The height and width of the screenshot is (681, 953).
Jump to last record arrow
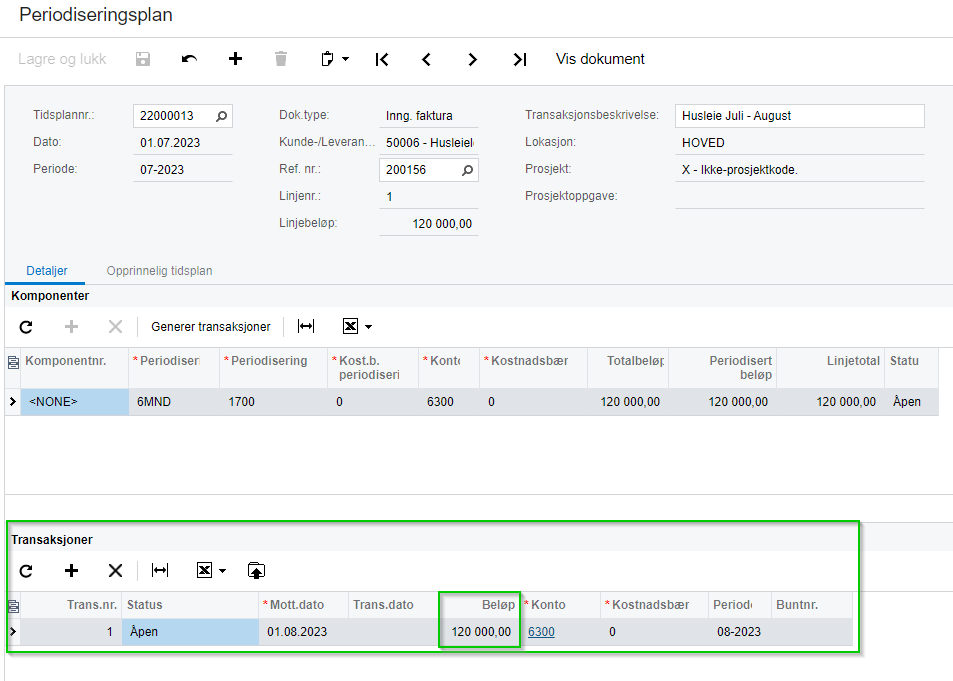[519, 59]
